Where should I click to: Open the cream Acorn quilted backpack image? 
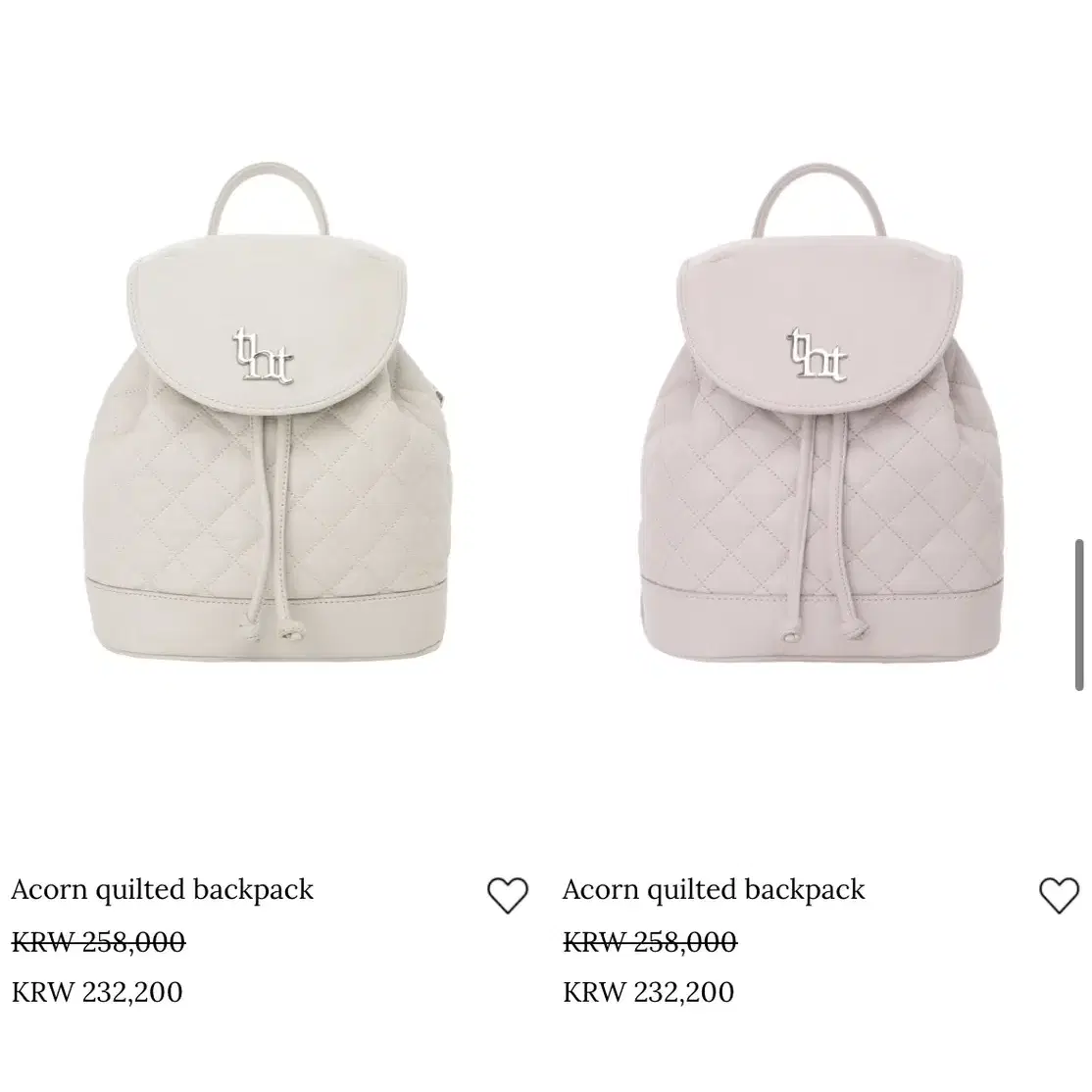coord(268,411)
